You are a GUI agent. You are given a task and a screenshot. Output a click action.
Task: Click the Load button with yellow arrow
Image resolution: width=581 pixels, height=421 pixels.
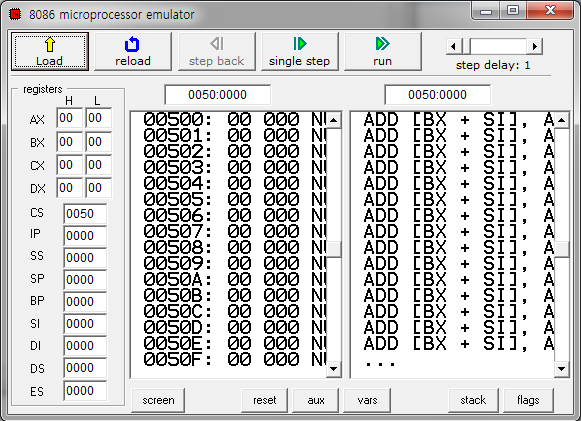(x=50, y=51)
